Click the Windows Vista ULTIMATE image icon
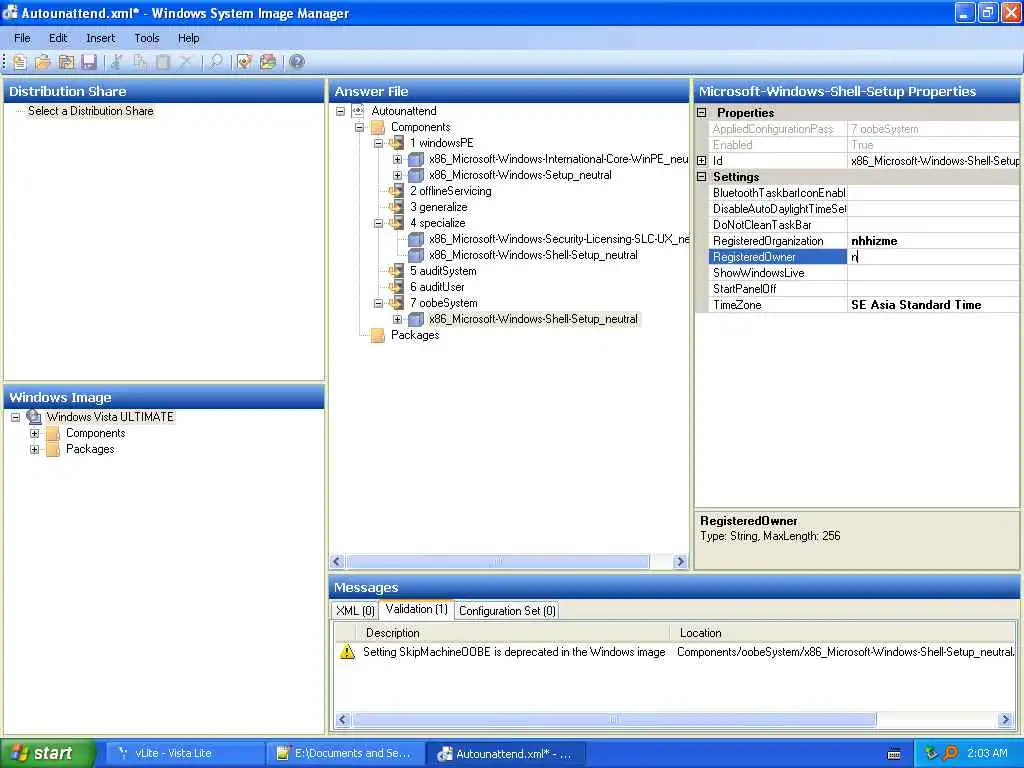The image size is (1024, 768). click(34, 417)
